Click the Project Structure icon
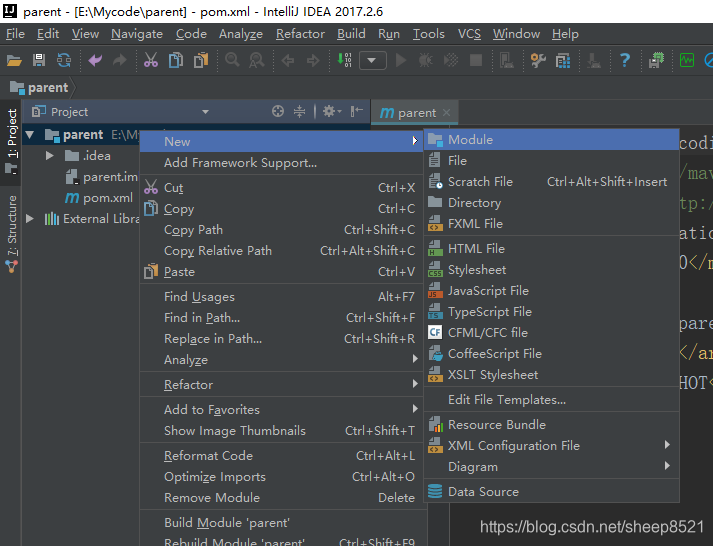The height and width of the screenshot is (546, 713). pos(563,60)
